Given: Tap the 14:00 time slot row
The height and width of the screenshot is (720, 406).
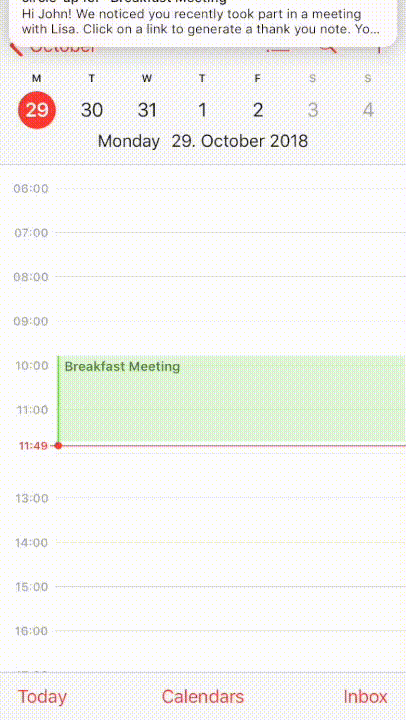Looking at the screenshot, I should pos(203,564).
